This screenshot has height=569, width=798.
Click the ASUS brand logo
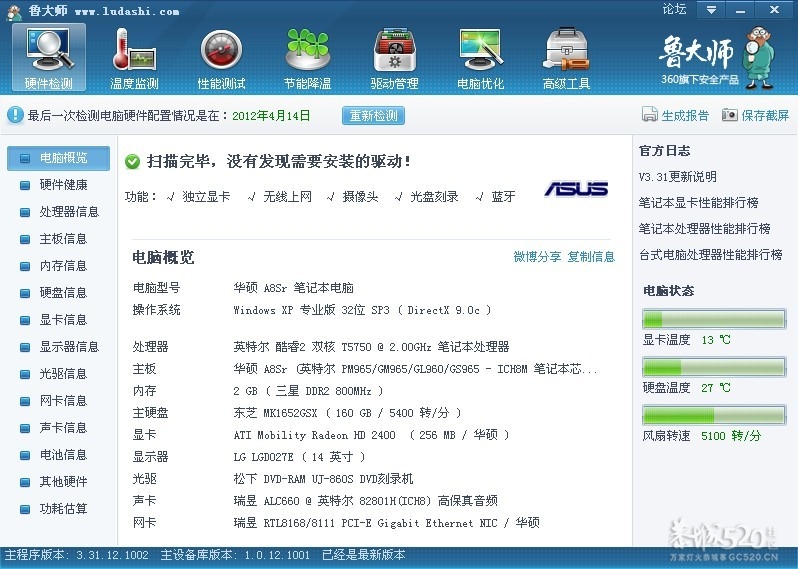pyautogui.click(x=576, y=189)
